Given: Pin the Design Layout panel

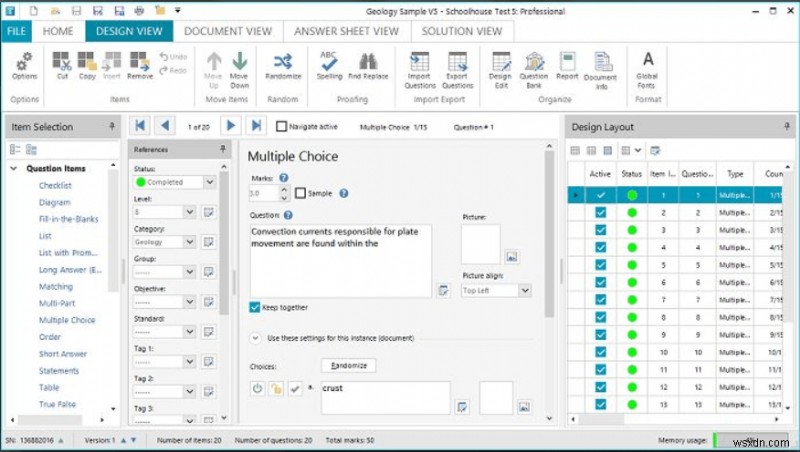Looking at the screenshot, I should point(787,126).
